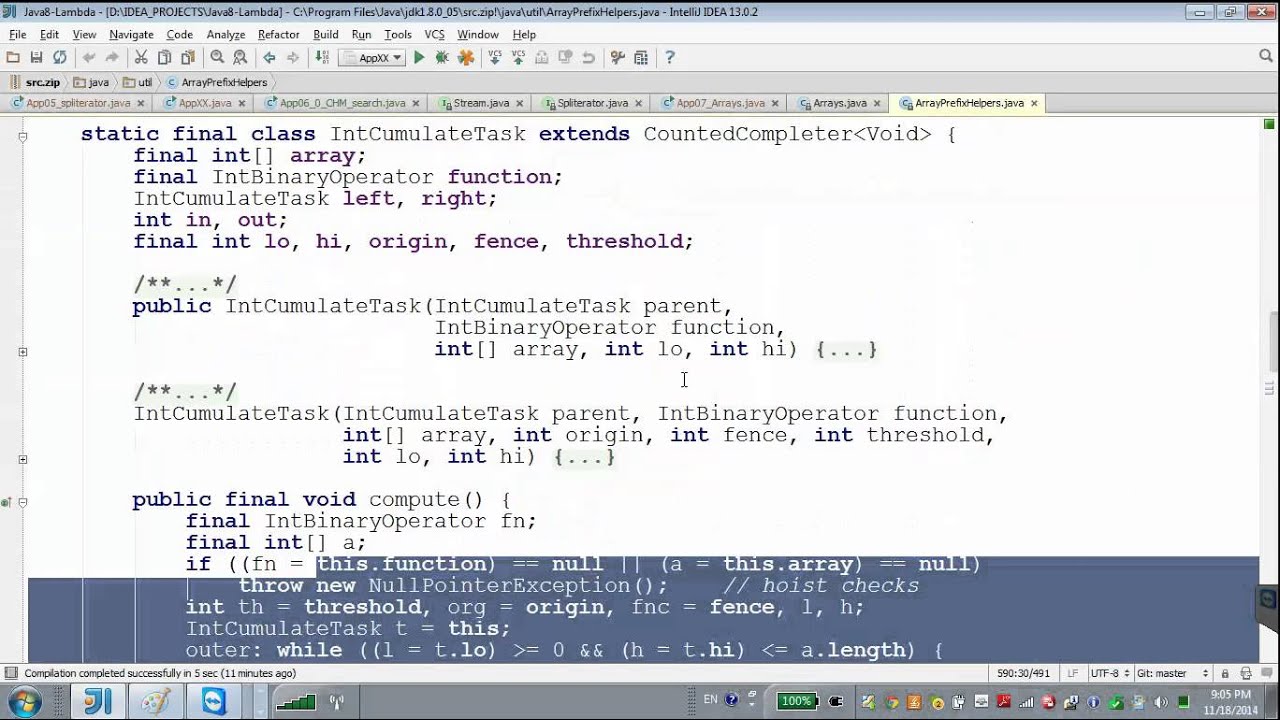Start Debug with the bug icon
The image size is (1280, 720).
(x=442, y=58)
